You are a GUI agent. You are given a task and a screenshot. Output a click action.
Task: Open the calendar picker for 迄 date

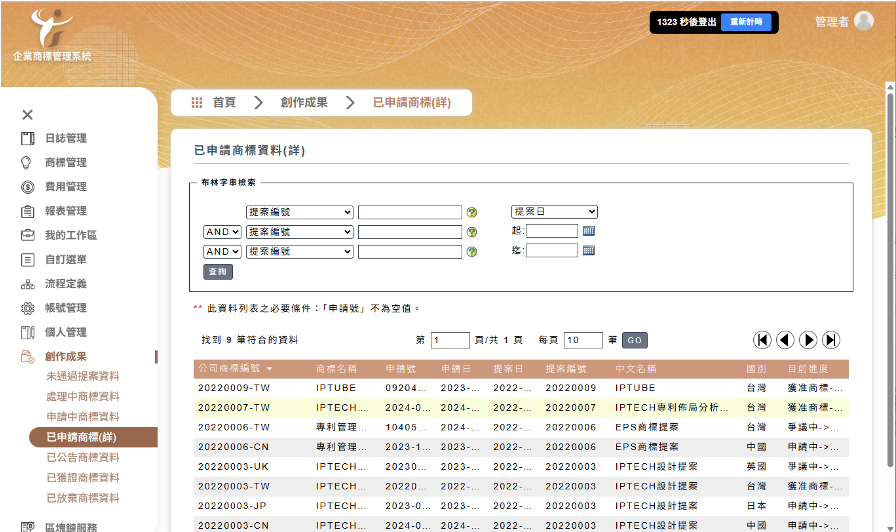[x=589, y=250]
